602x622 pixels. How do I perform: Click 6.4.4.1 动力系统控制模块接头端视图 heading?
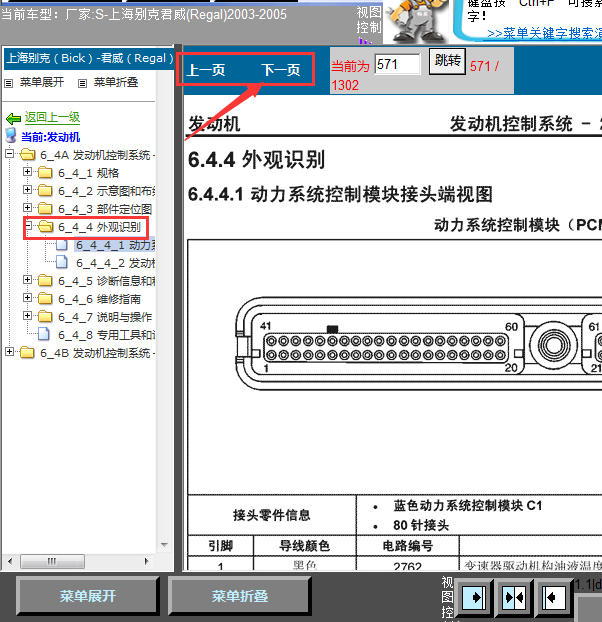point(340,194)
